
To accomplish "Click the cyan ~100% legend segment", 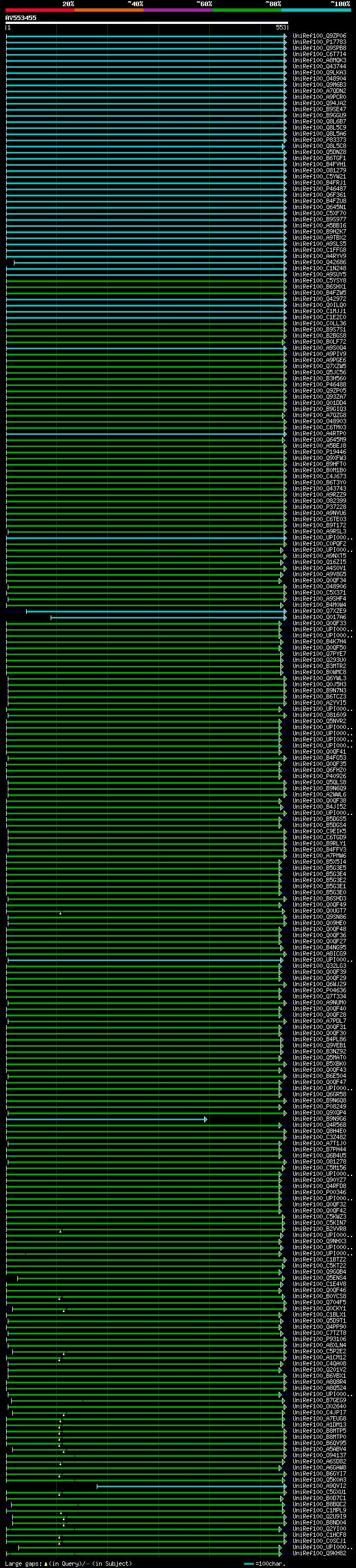I will (x=316, y=10).
